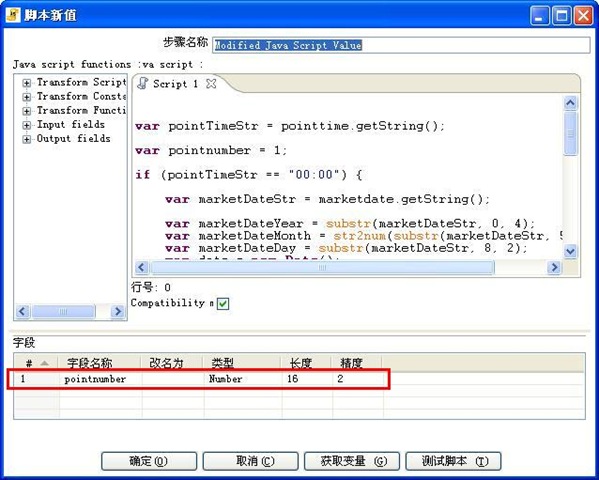Click the function tree scroll right arrow
Image resolution: width=599 pixels, height=480 pixels.
pos(118,311)
